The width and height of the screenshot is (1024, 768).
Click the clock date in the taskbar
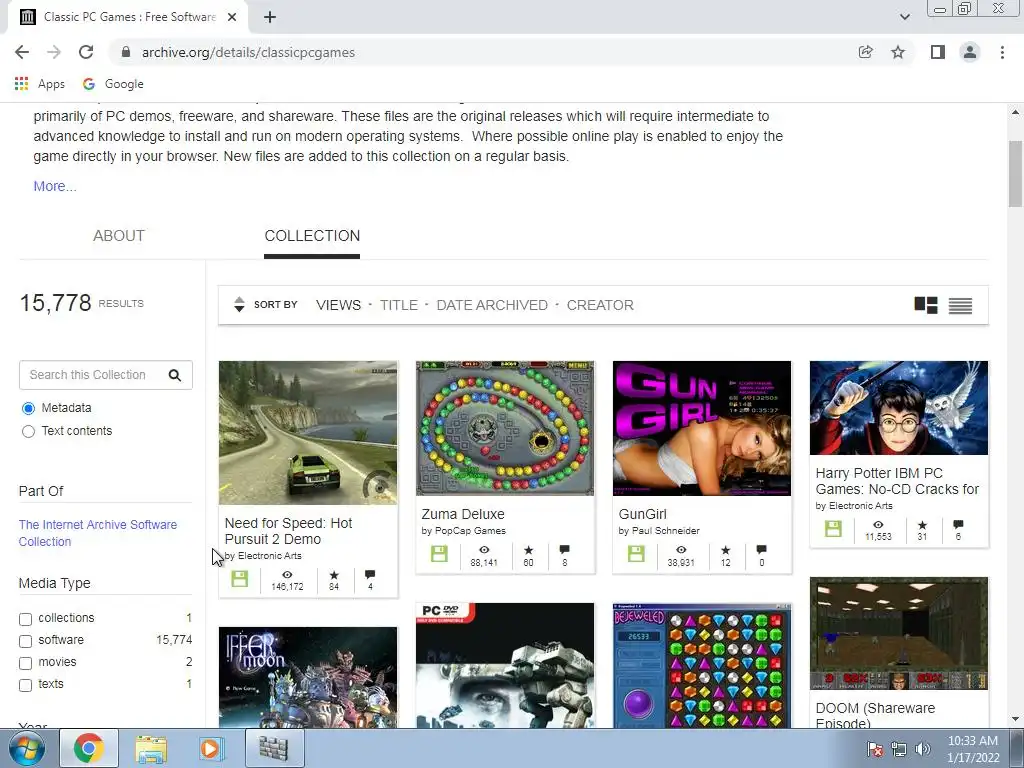973,749
